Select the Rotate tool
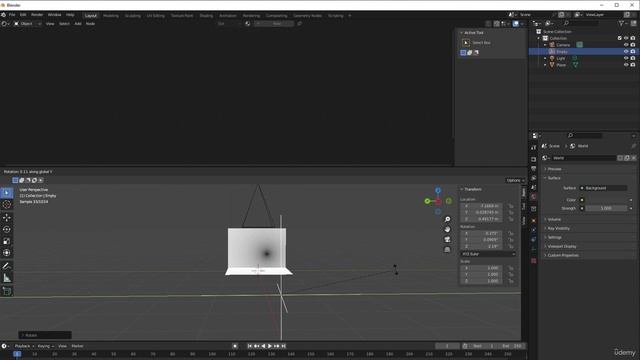This screenshot has width=640, height=360. point(7,229)
